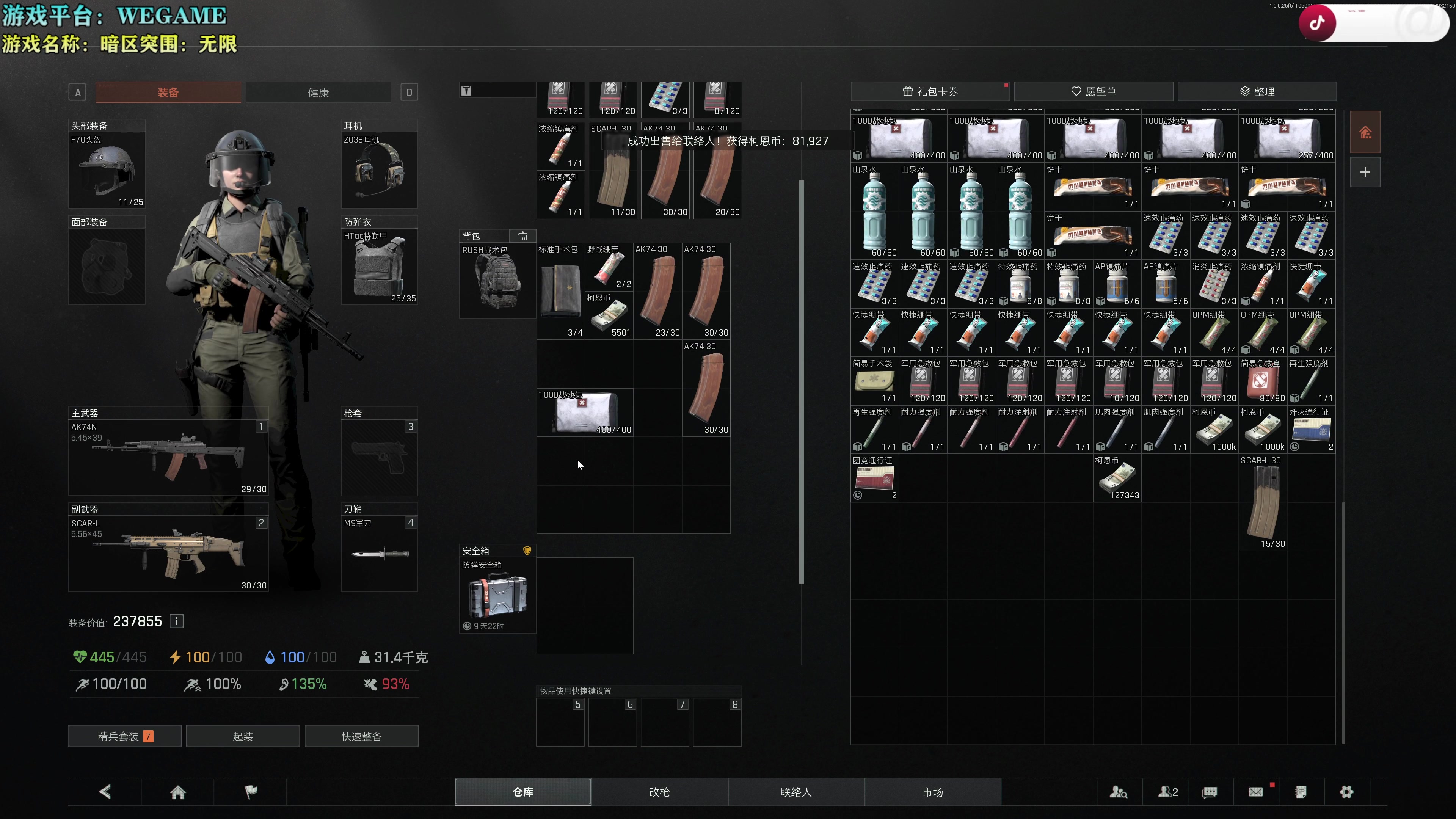Select the 1000战地包 400/400 in backpack
Viewport: 1456px width, 819px height.
[585, 412]
